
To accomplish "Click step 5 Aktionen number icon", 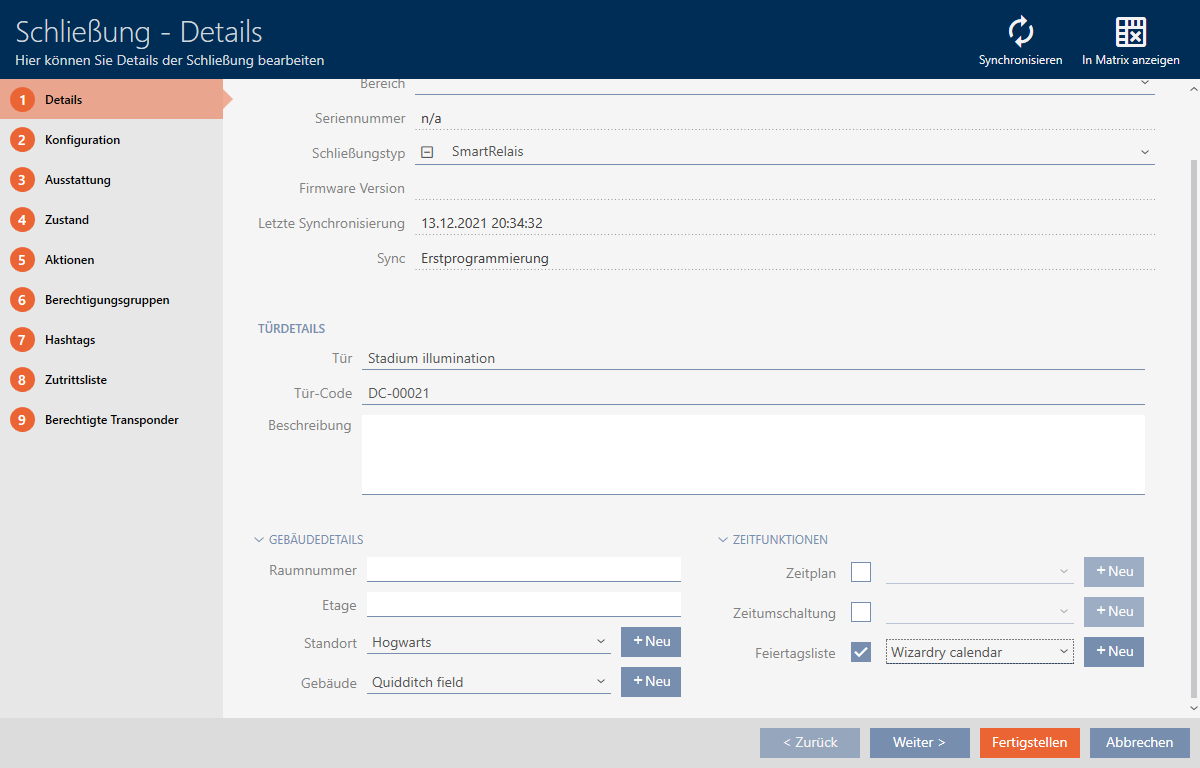I will click(x=22, y=260).
